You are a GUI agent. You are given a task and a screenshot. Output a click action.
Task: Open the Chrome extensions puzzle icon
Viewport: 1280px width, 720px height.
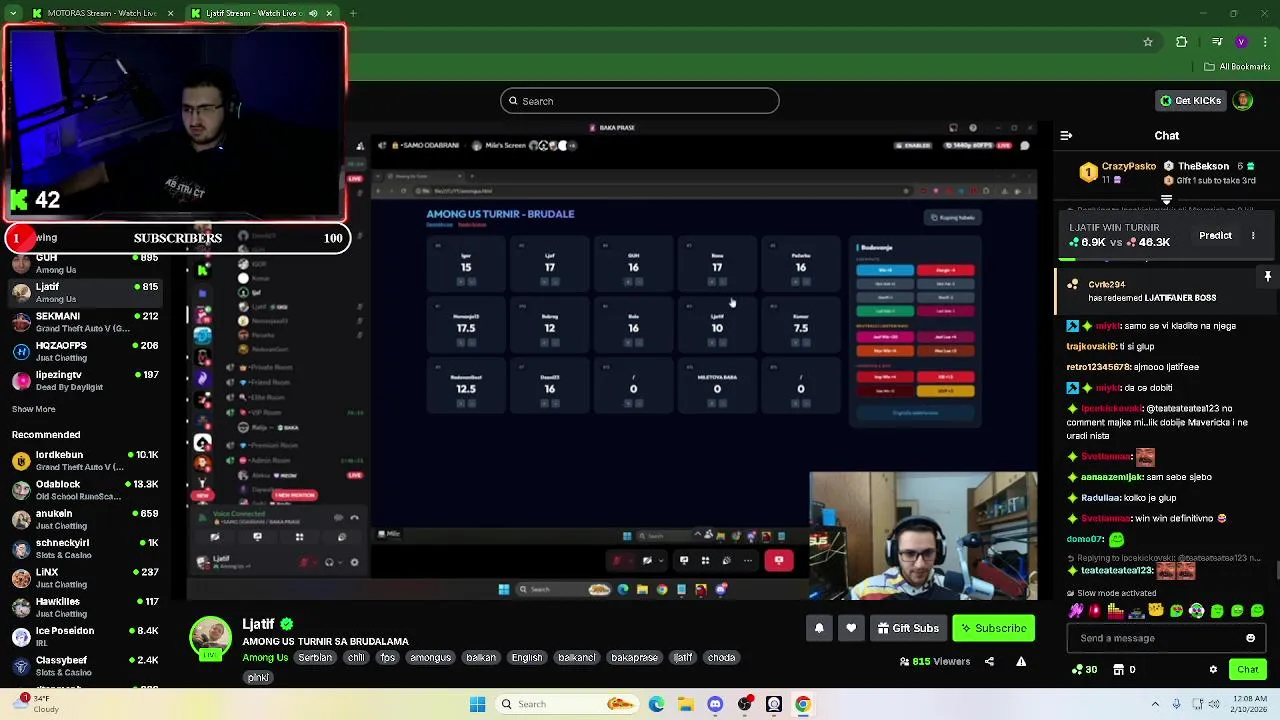click(1181, 42)
